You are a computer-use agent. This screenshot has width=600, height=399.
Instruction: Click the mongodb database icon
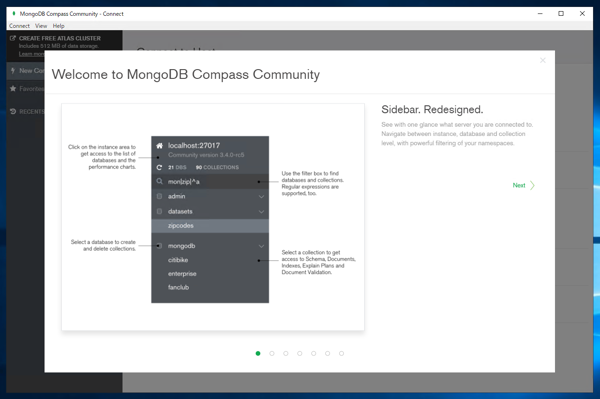160,246
